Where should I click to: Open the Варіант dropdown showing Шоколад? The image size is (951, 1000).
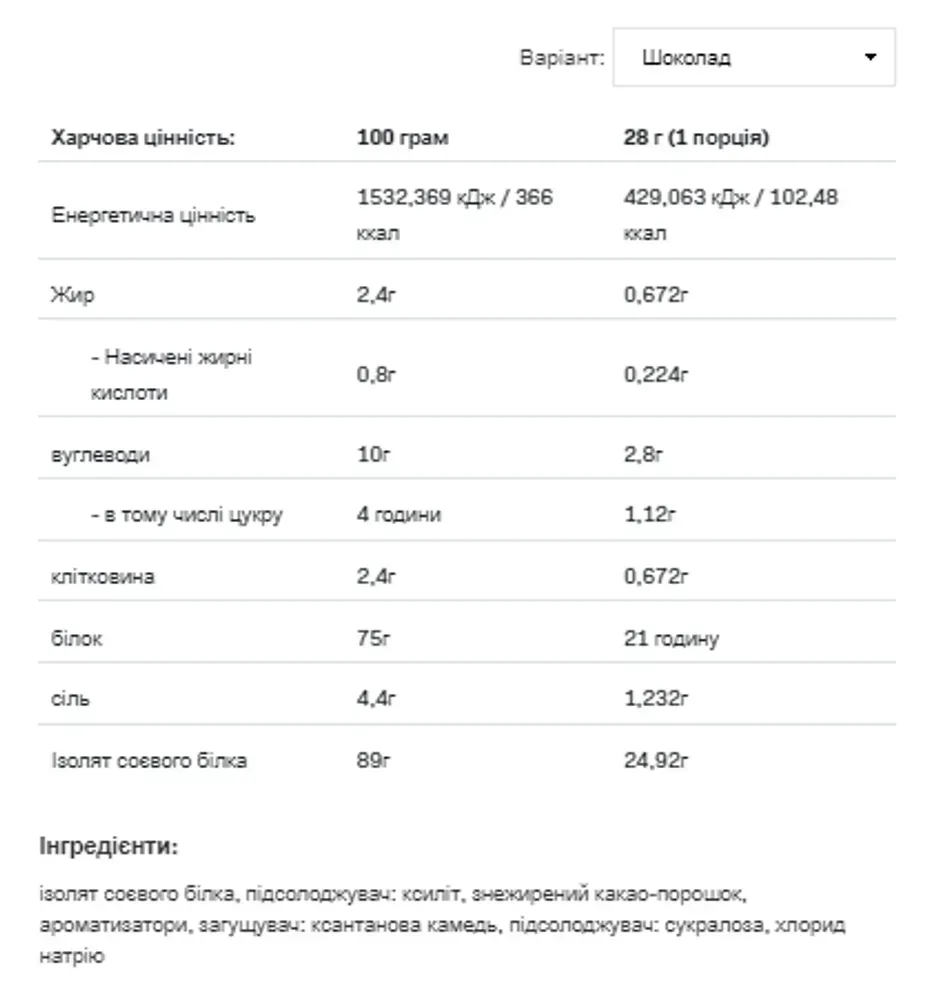[754, 57]
